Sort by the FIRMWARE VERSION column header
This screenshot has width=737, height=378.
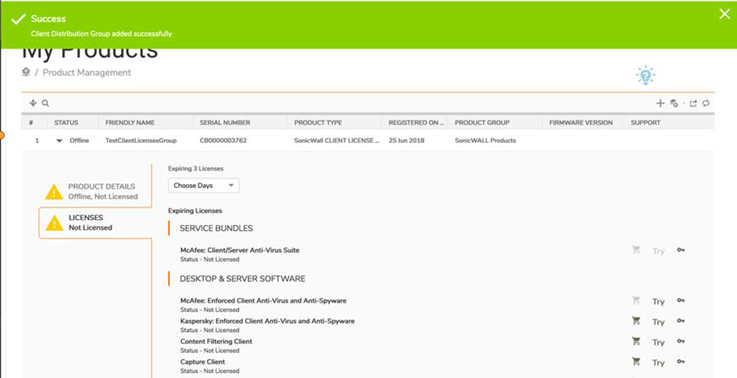point(581,122)
